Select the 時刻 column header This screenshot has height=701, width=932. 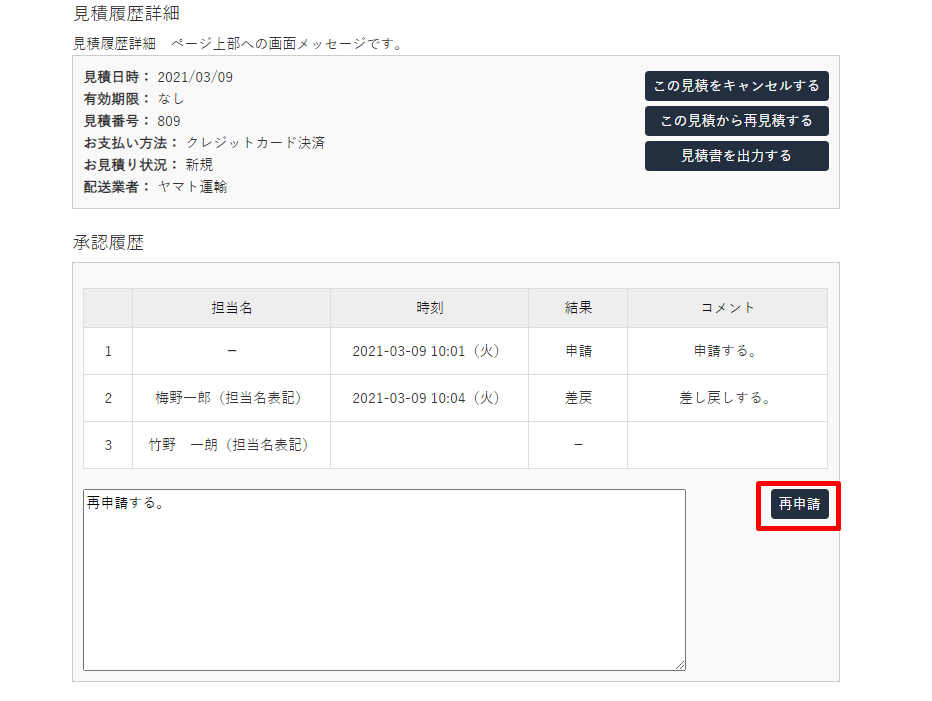[429, 308]
